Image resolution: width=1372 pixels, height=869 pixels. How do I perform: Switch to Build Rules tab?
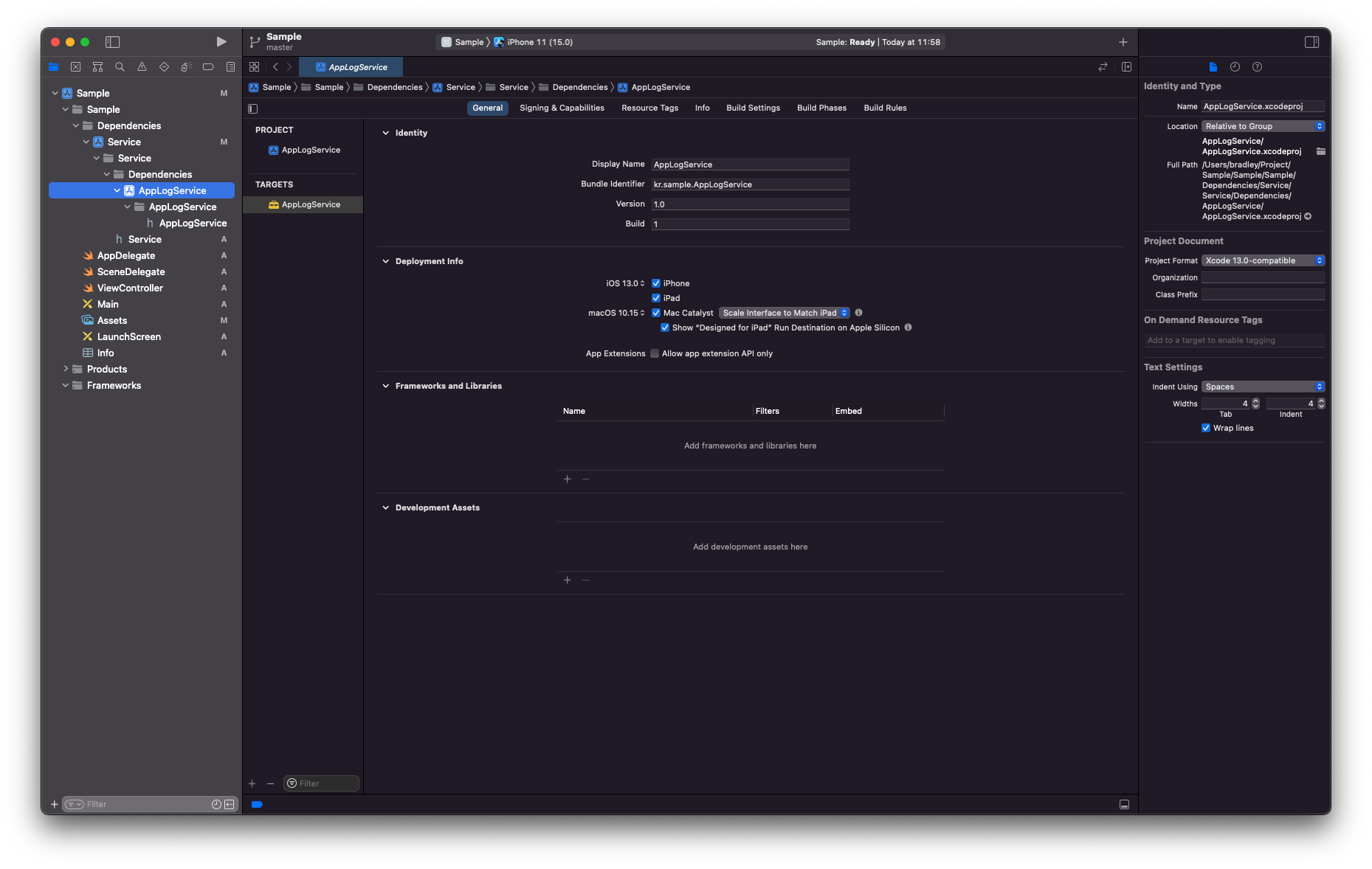tap(885, 108)
